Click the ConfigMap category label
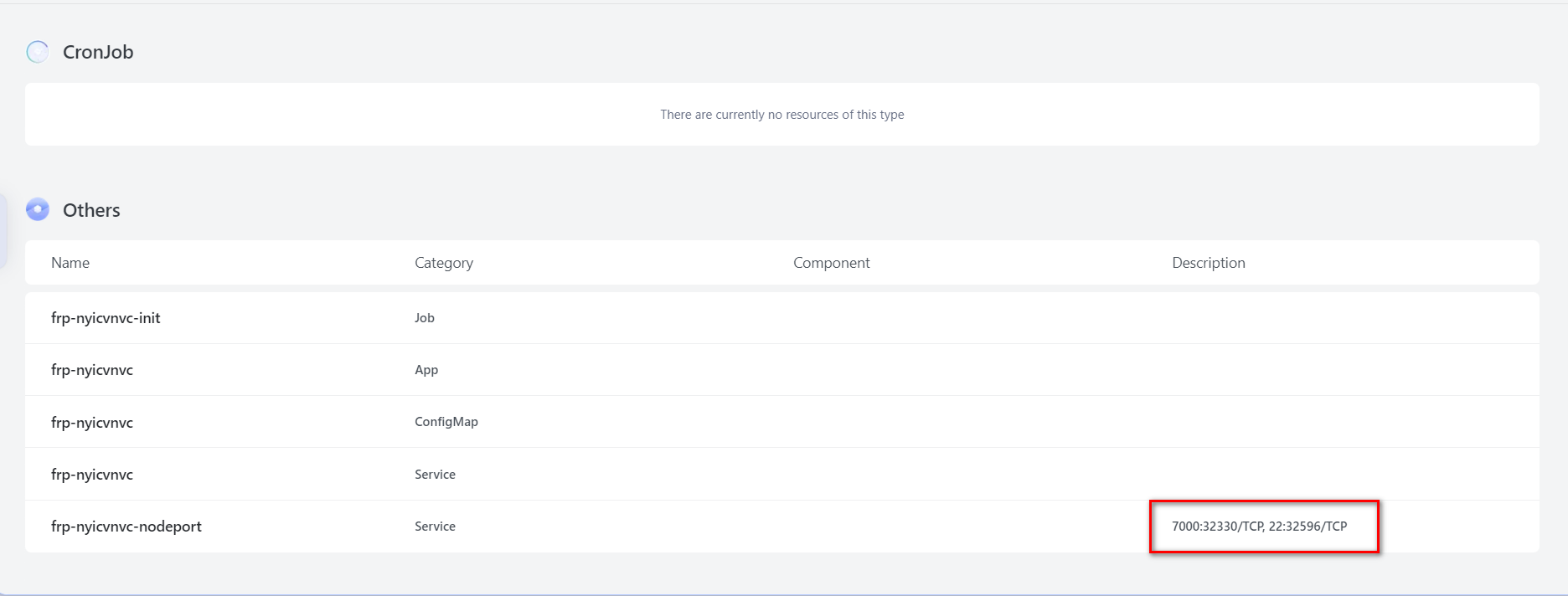Screen dimensions: 1568x596 tap(446, 422)
